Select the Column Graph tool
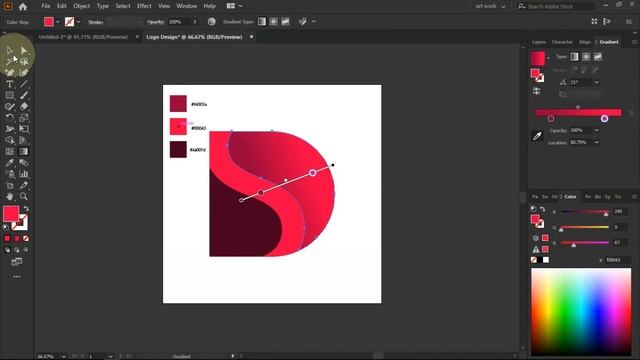Viewport: 640px width, 360px height. (x=24, y=174)
